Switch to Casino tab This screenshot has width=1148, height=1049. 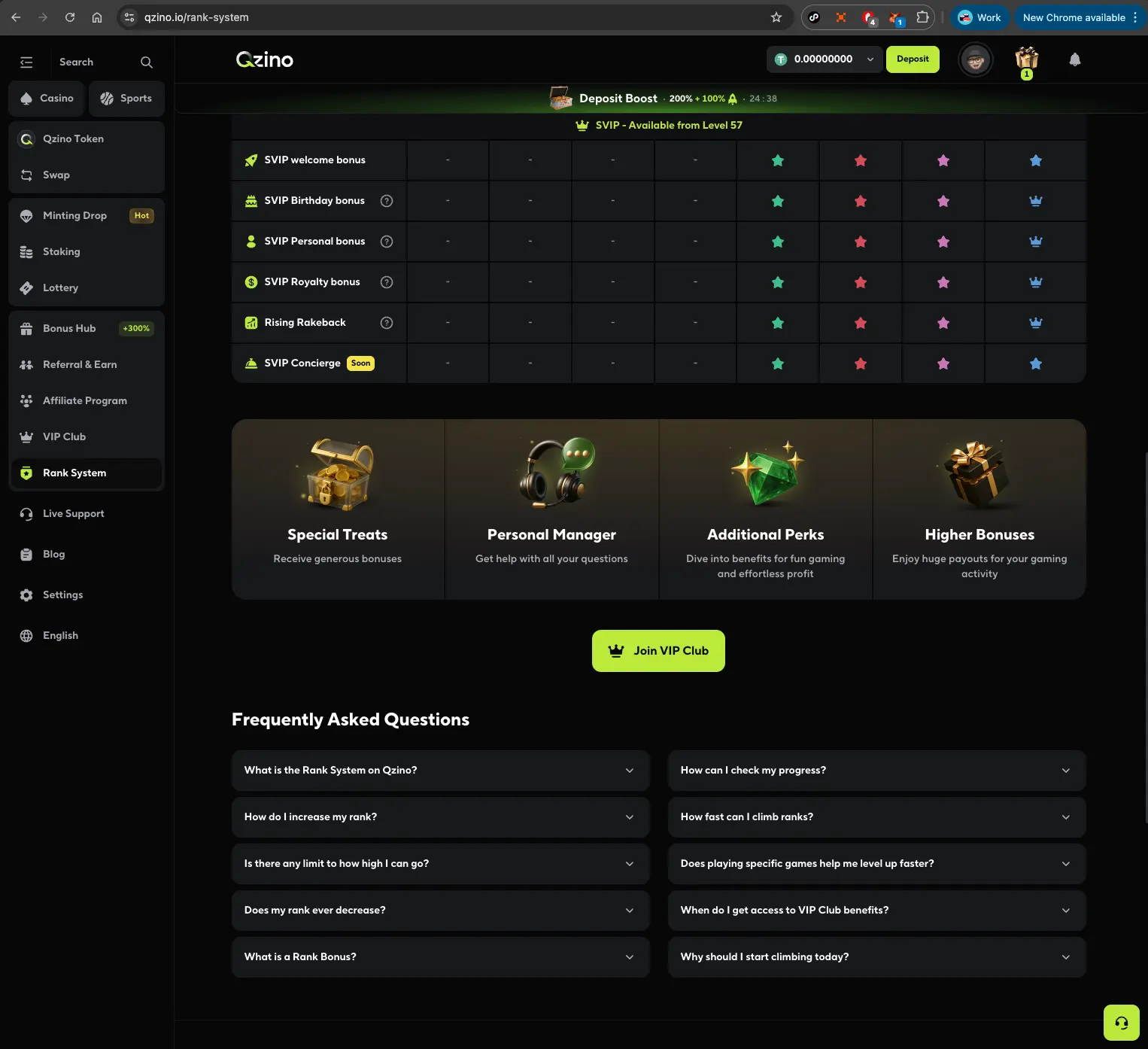tap(47, 99)
